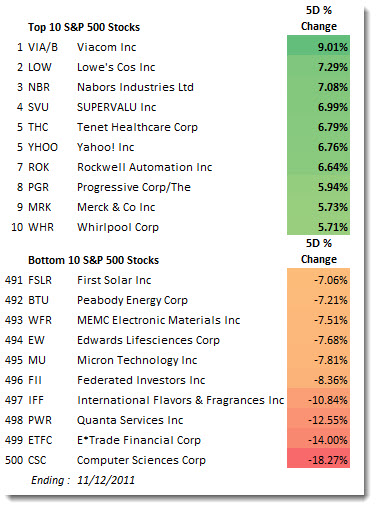376x507 pixels.
Task: Click the BTU ticker symbol
Action: (x=38, y=300)
